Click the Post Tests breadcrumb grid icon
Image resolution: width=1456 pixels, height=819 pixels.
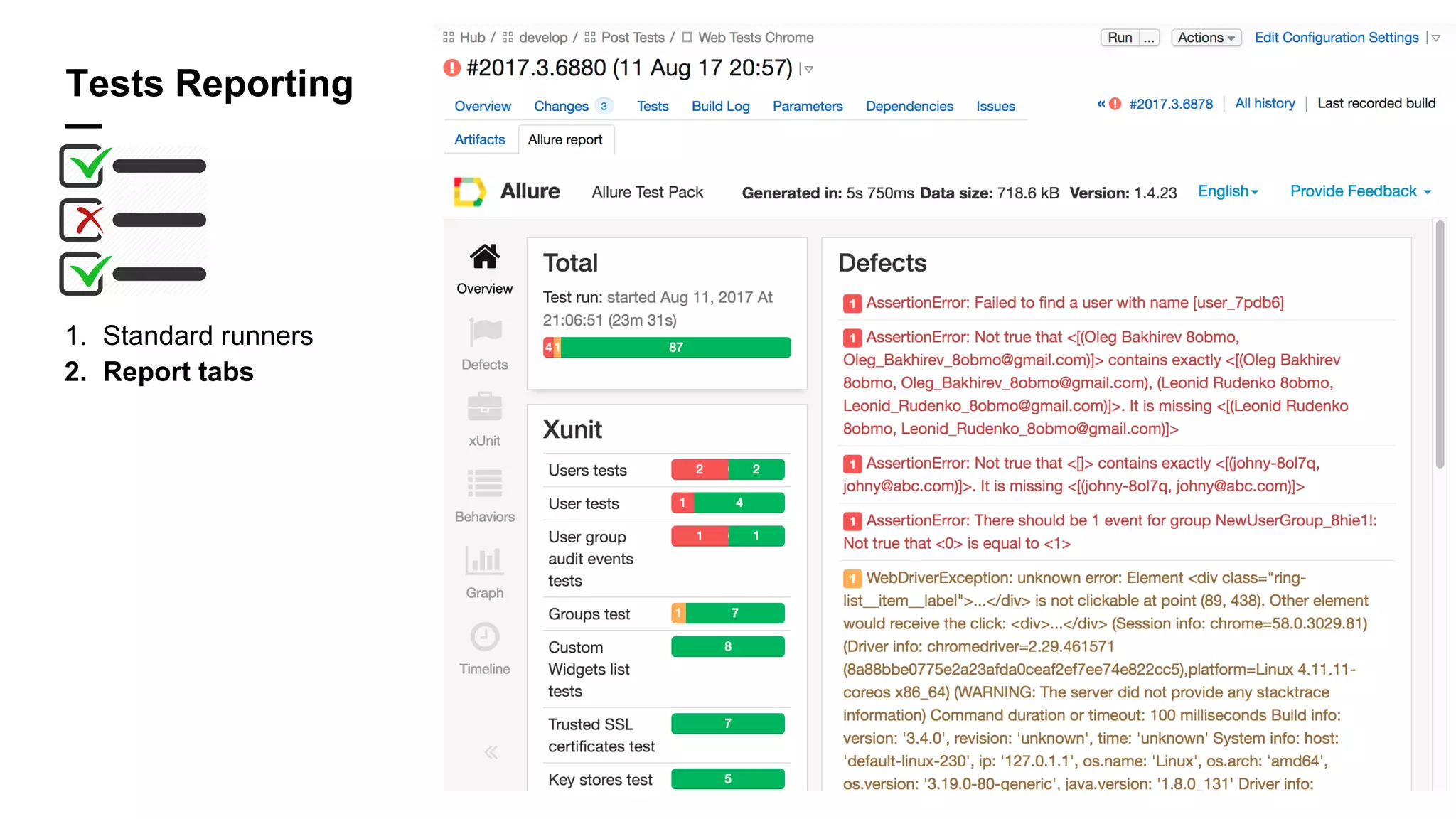(590, 37)
